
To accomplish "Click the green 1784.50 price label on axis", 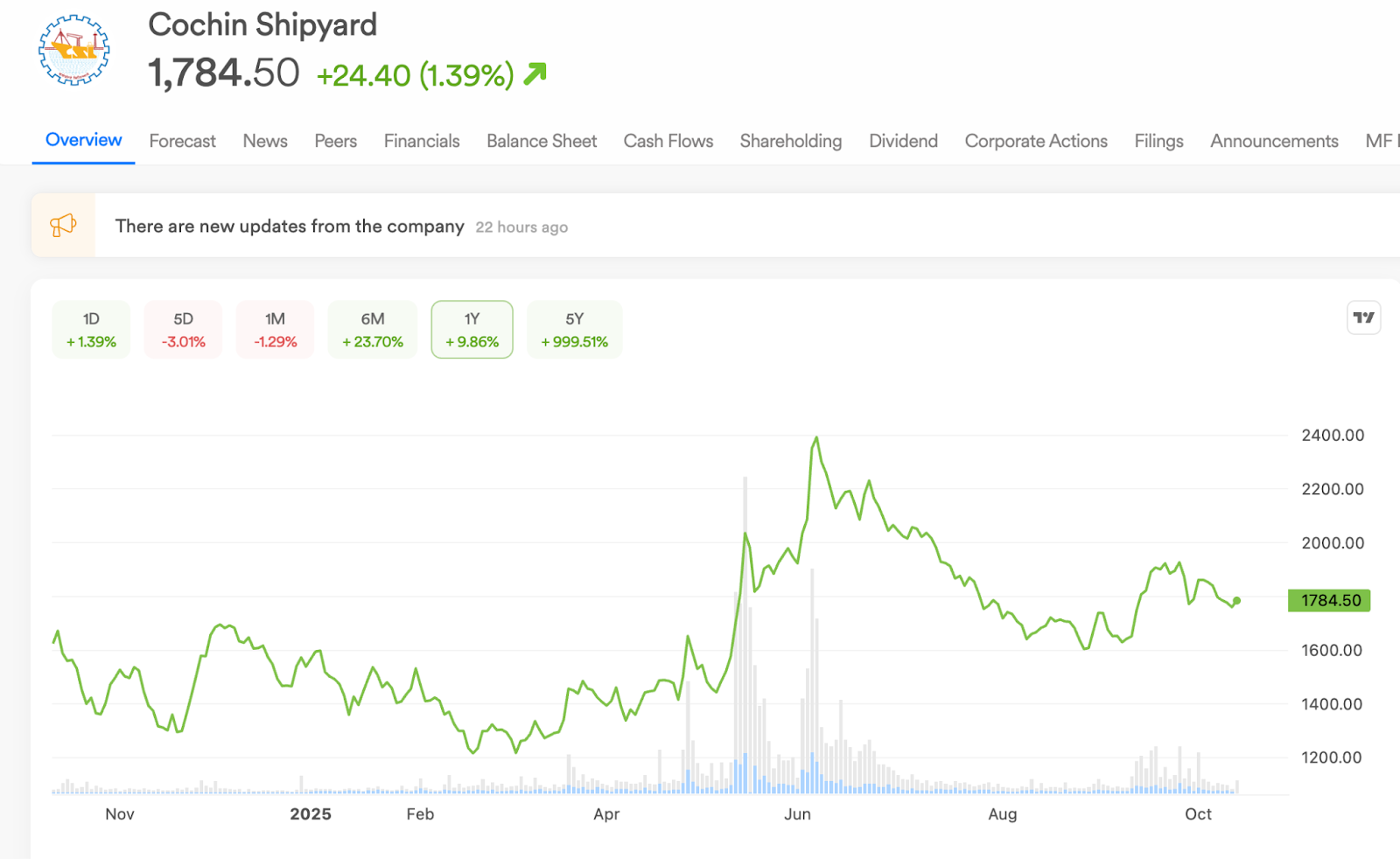I will point(1329,600).
